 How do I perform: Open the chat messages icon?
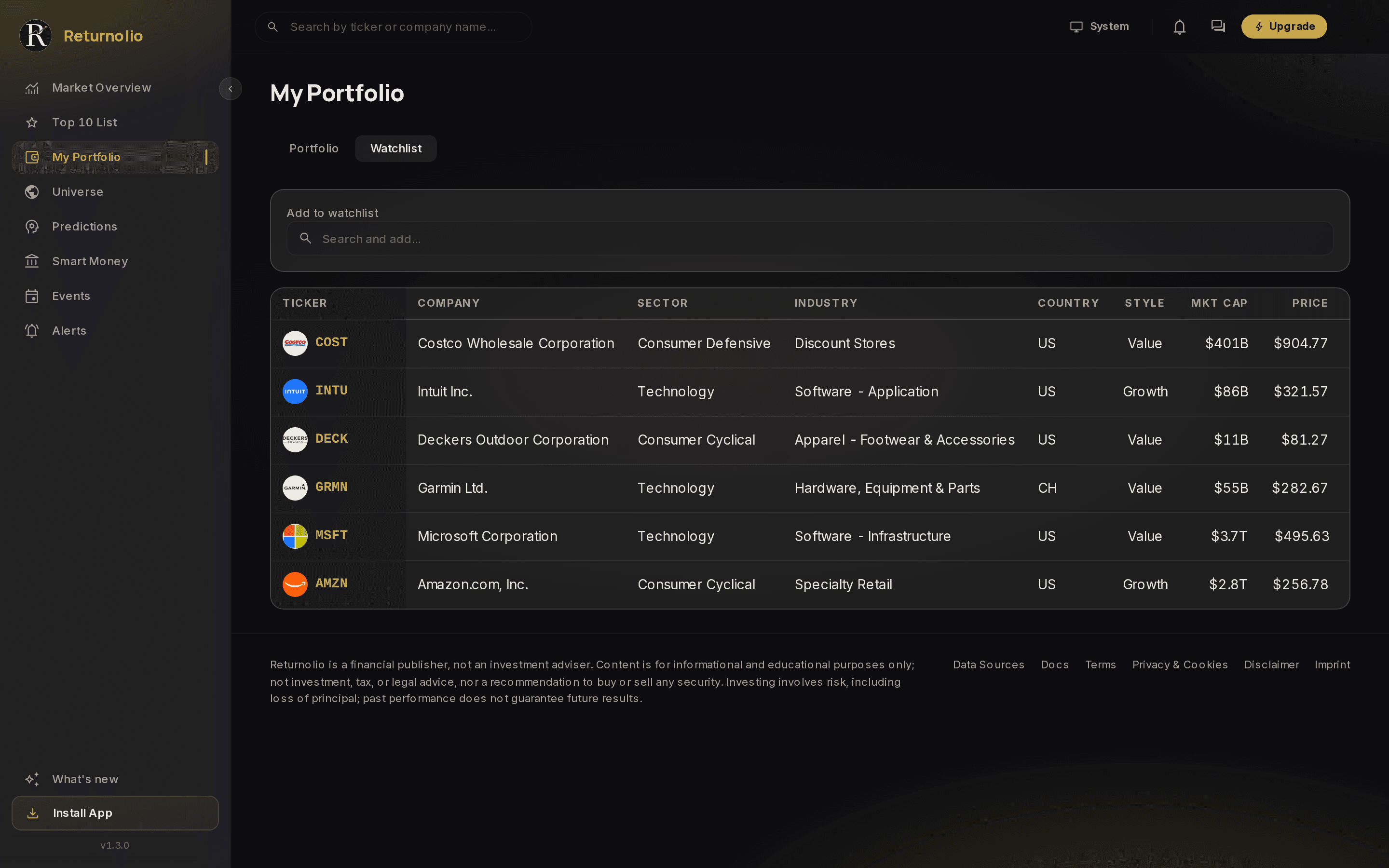point(1218,27)
